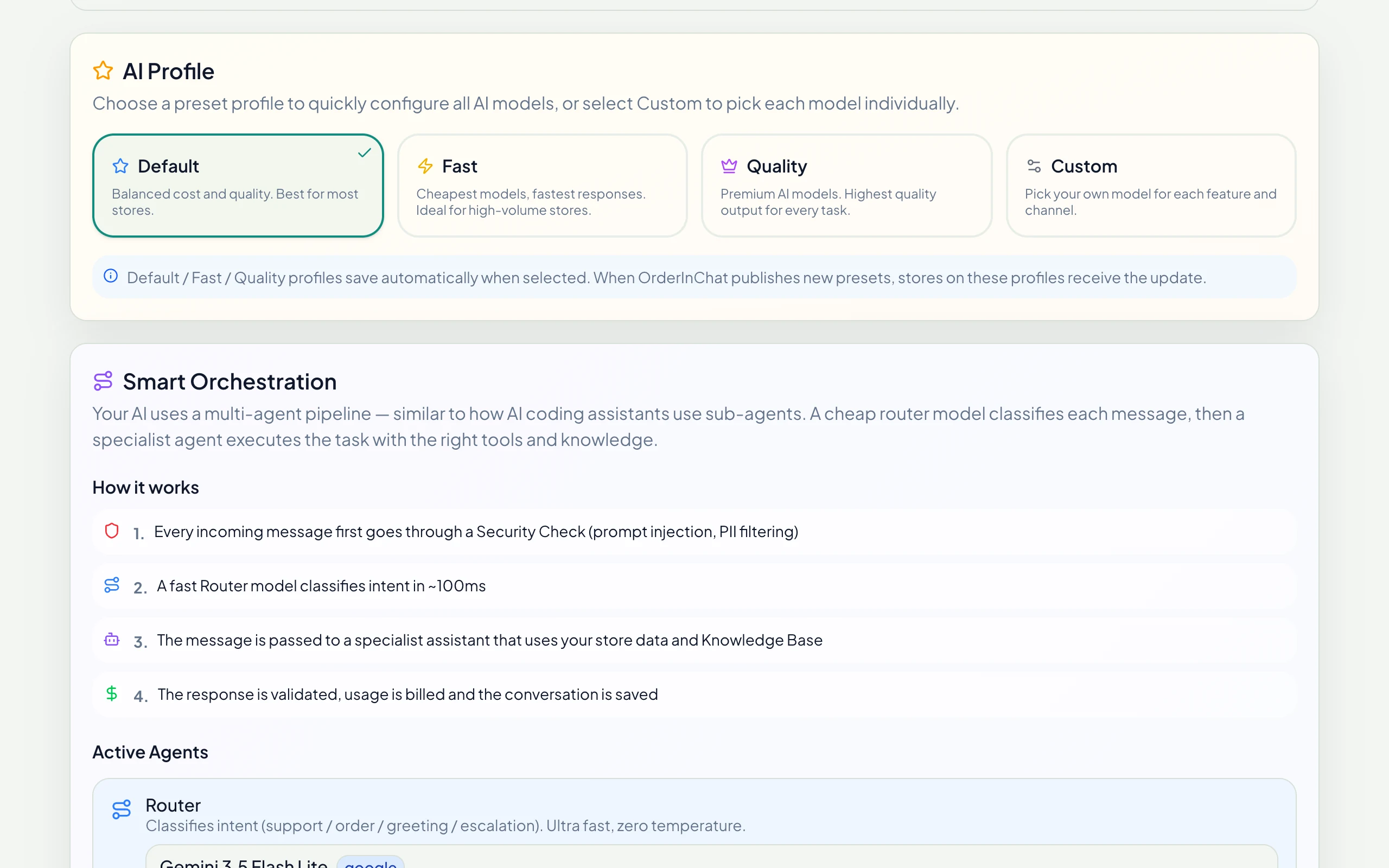Click 'Pick your own model for each feature' text
The height and width of the screenshot is (868, 1389).
click(1151, 202)
